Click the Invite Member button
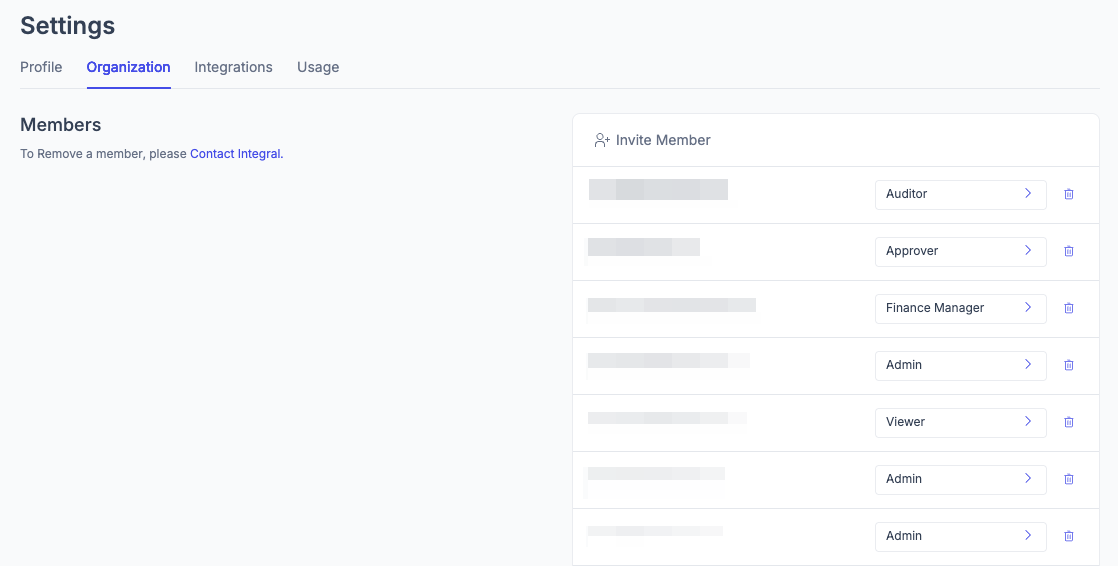 [652, 140]
